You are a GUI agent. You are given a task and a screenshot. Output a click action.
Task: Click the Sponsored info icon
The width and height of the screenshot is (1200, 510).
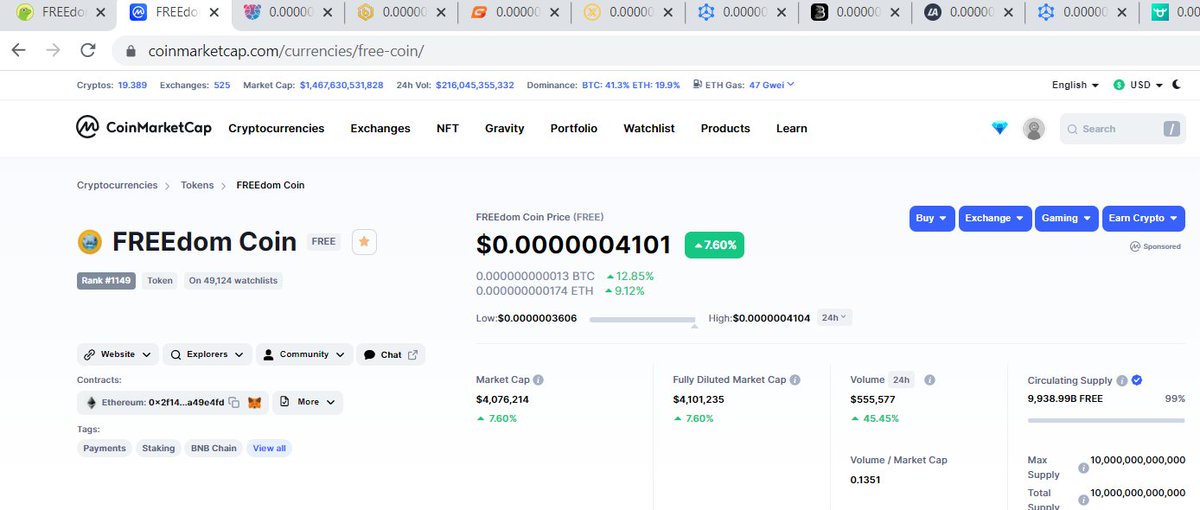(1135, 246)
